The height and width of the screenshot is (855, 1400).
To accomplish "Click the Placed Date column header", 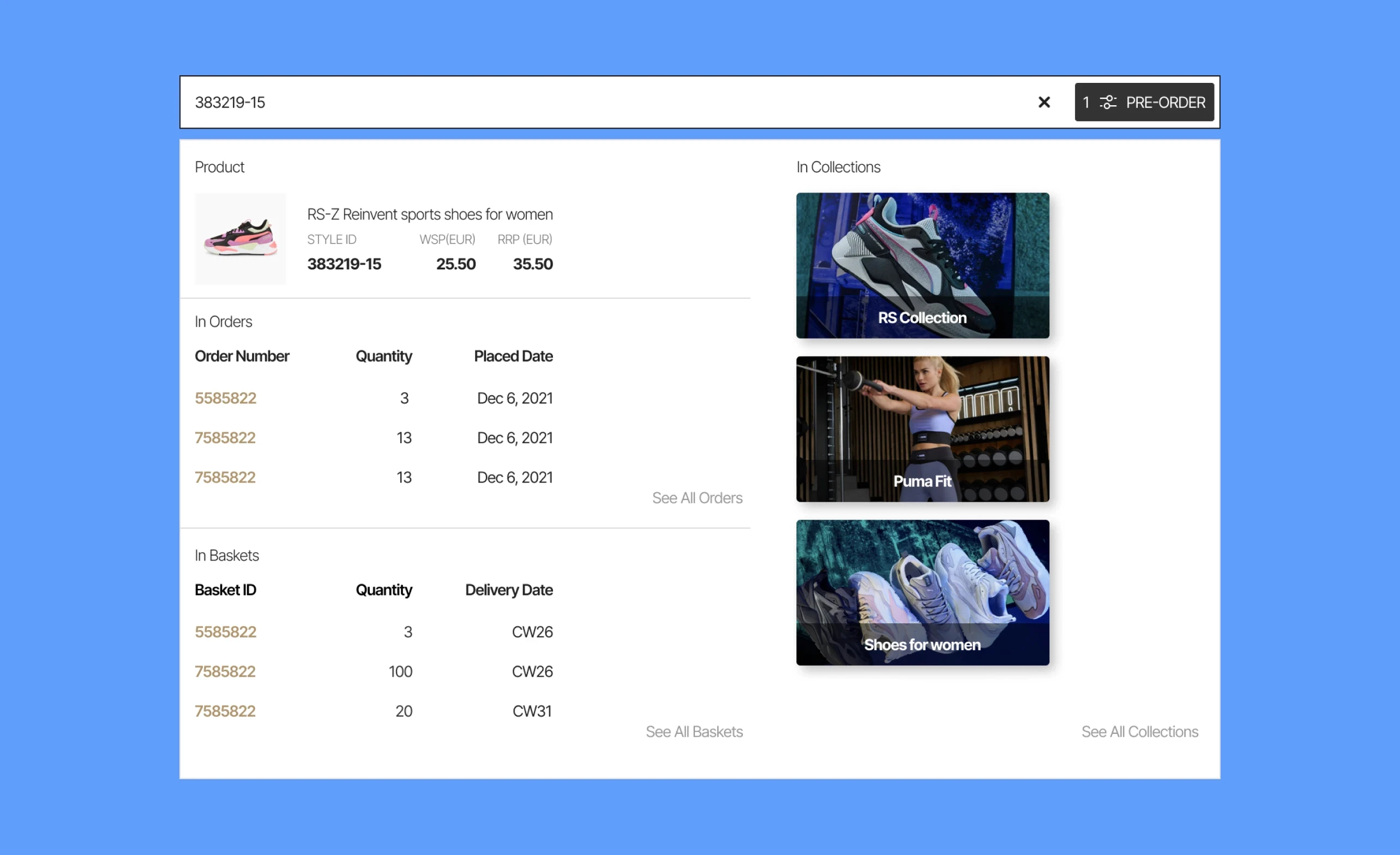I will click(513, 356).
